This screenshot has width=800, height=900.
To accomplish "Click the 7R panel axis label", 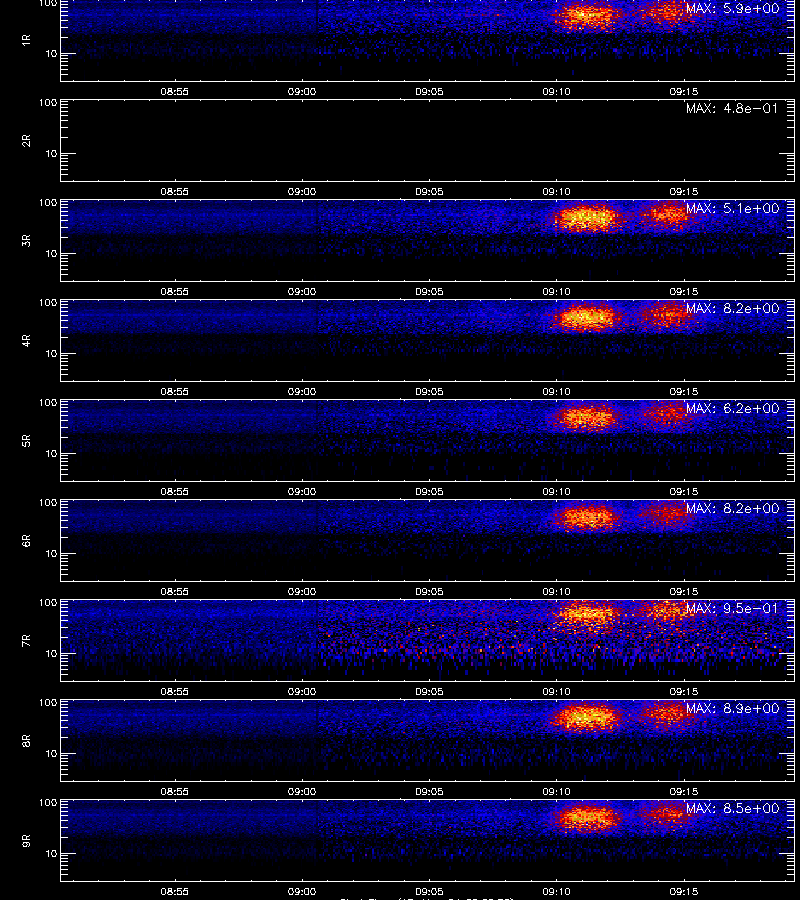I will [x=26, y=641].
